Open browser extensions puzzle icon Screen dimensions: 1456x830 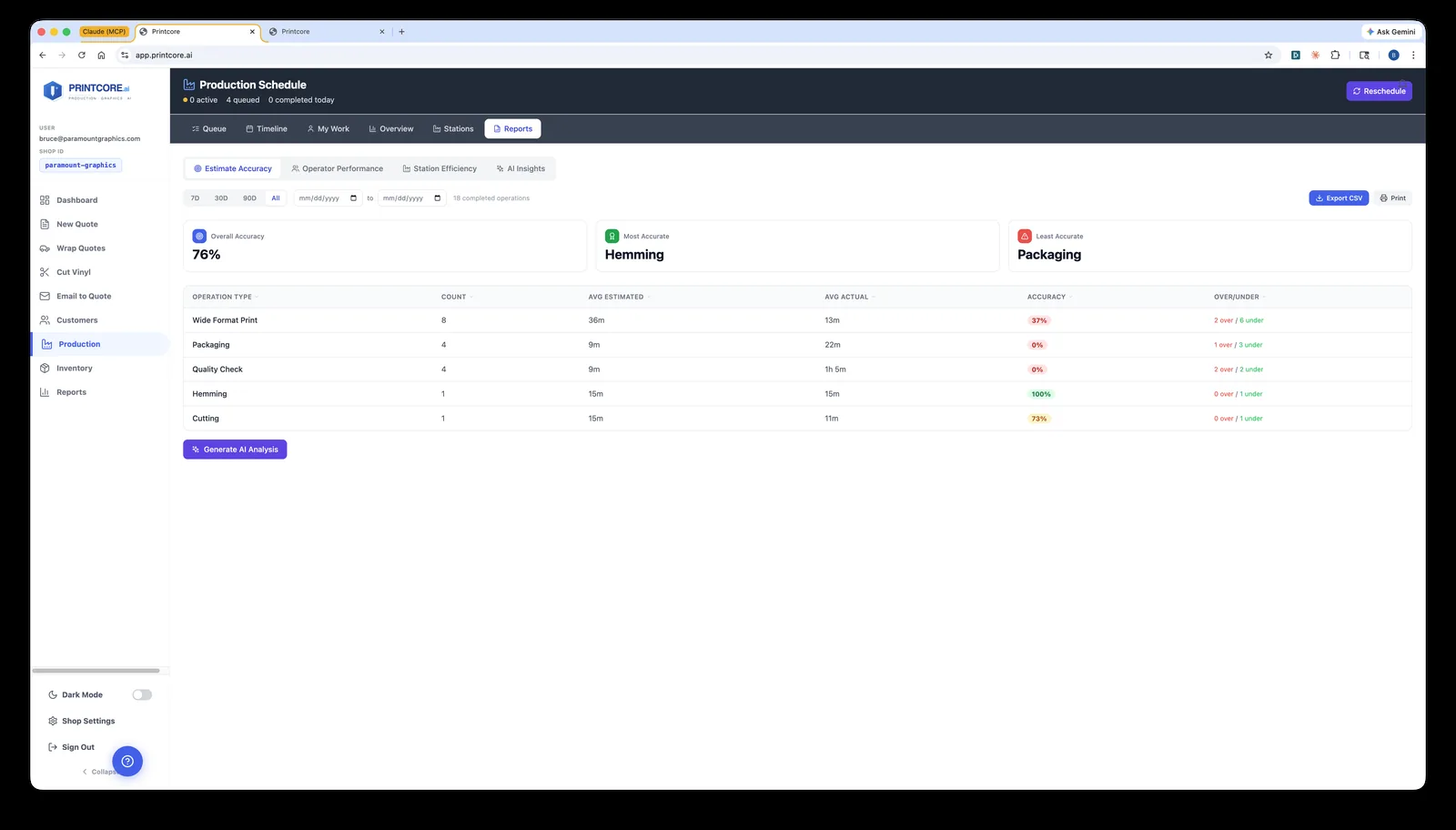pyautogui.click(x=1335, y=56)
